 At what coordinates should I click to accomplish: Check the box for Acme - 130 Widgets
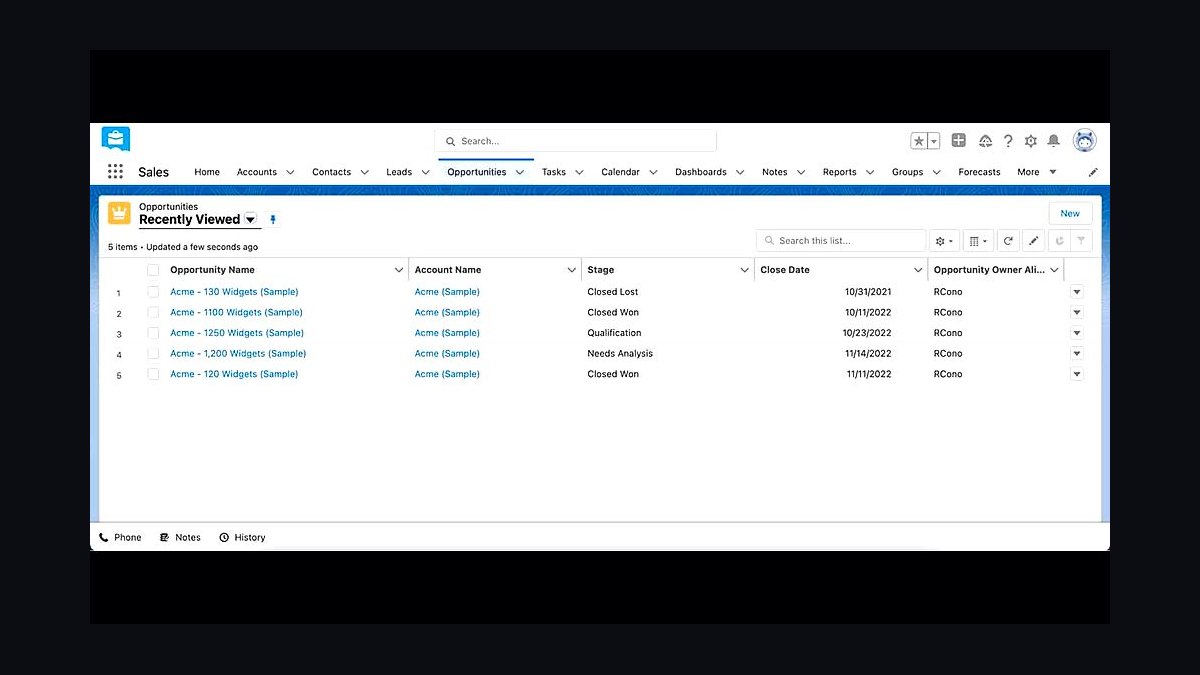(x=153, y=292)
